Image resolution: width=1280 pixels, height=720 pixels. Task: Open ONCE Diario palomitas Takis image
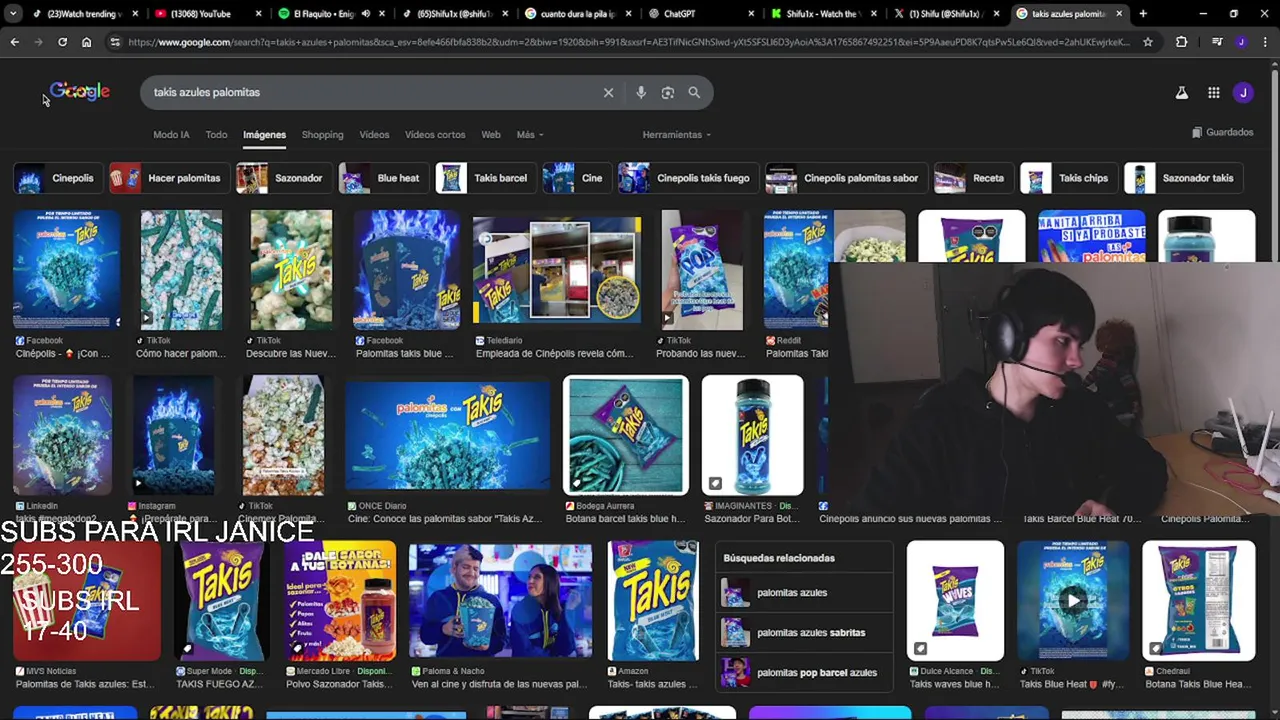coord(447,435)
